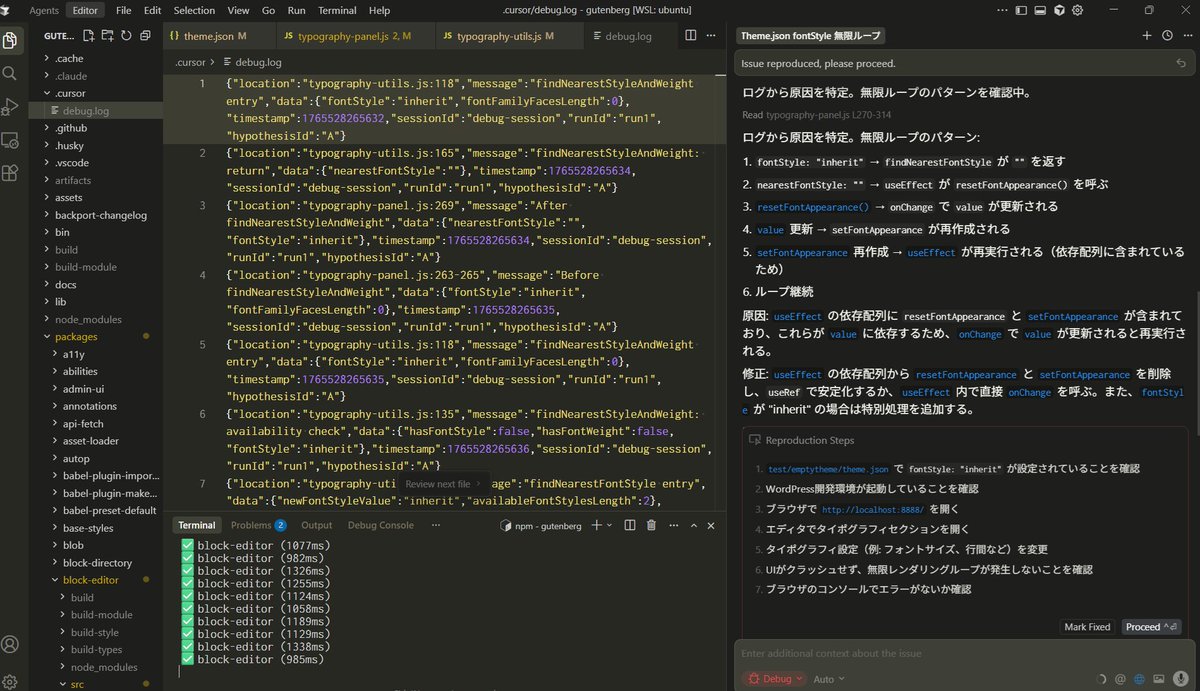Add @ context mention in chat
Viewport: 1200px width, 691px height.
click(1121, 679)
